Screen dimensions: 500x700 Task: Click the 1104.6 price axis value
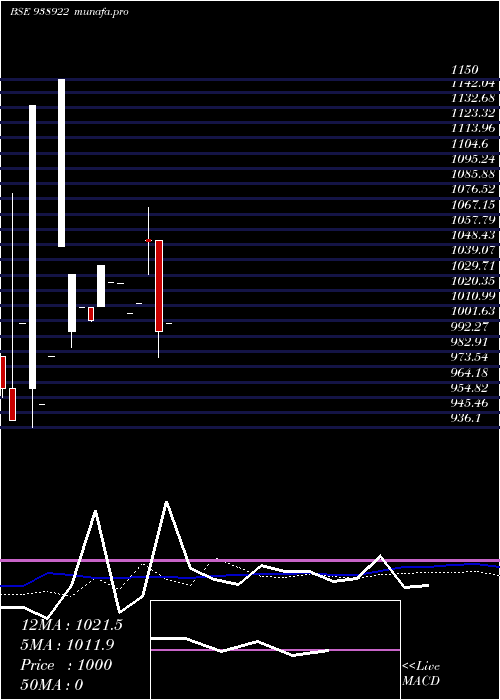469,143
